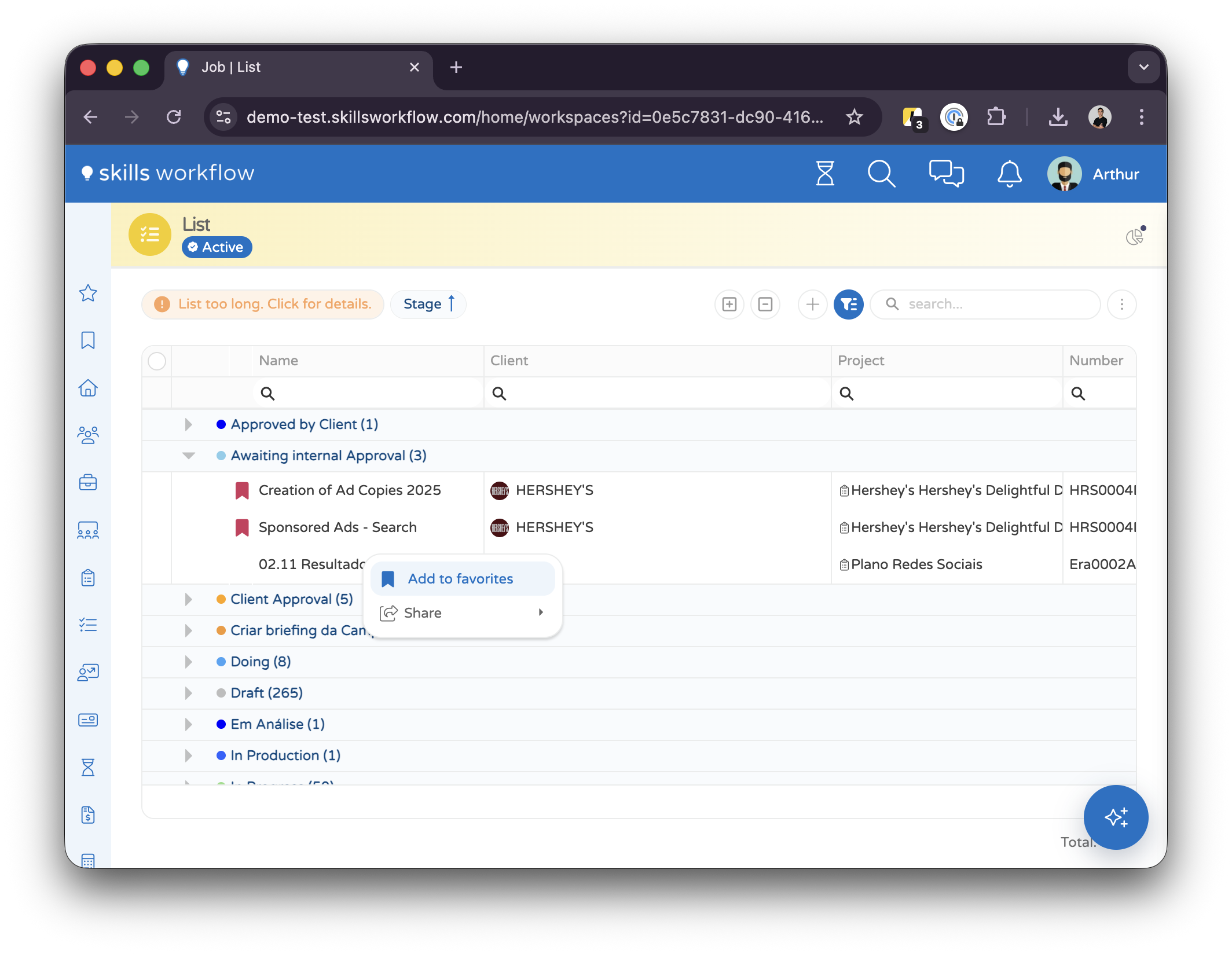Expand the Draft (265) group
This screenshot has height=954, width=1232.
tap(189, 693)
